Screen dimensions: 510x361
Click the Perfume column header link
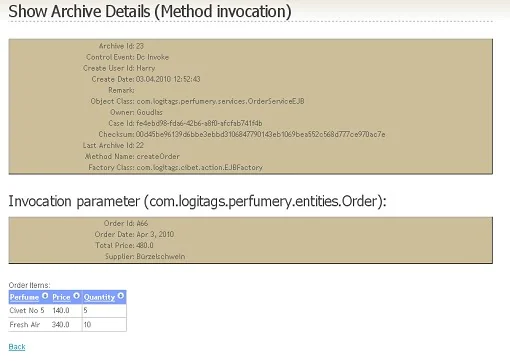(24, 297)
